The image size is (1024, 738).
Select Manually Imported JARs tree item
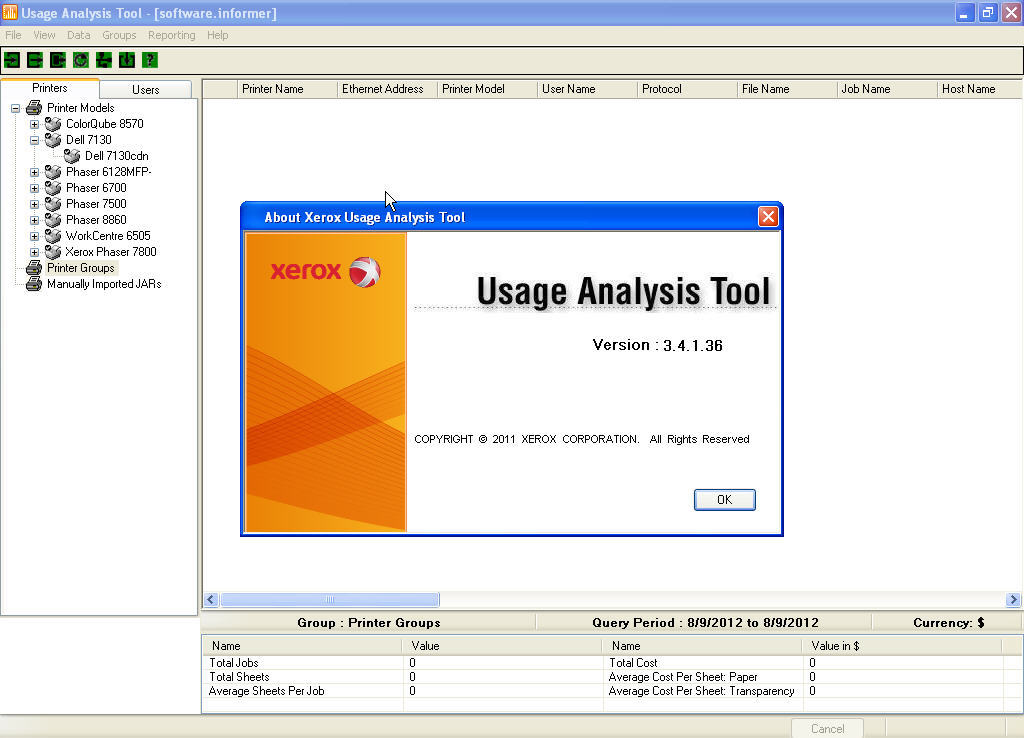(x=104, y=284)
